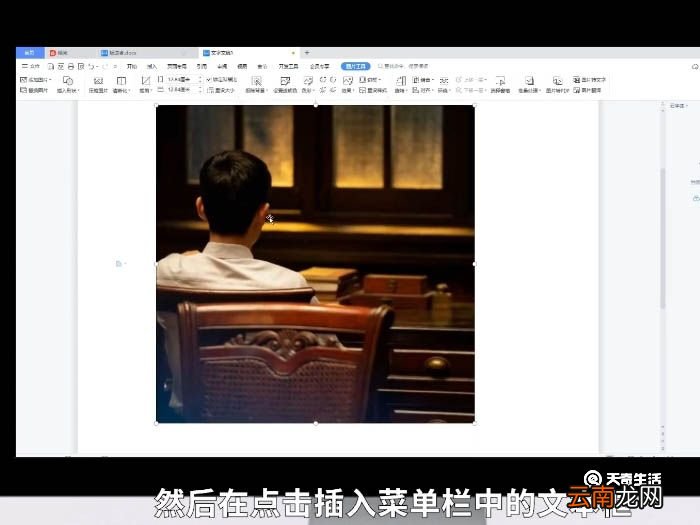The height and width of the screenshot is (525, 700).
Task: Open the quick access toolbar customize arrow
Action: [x=115, y=67]
